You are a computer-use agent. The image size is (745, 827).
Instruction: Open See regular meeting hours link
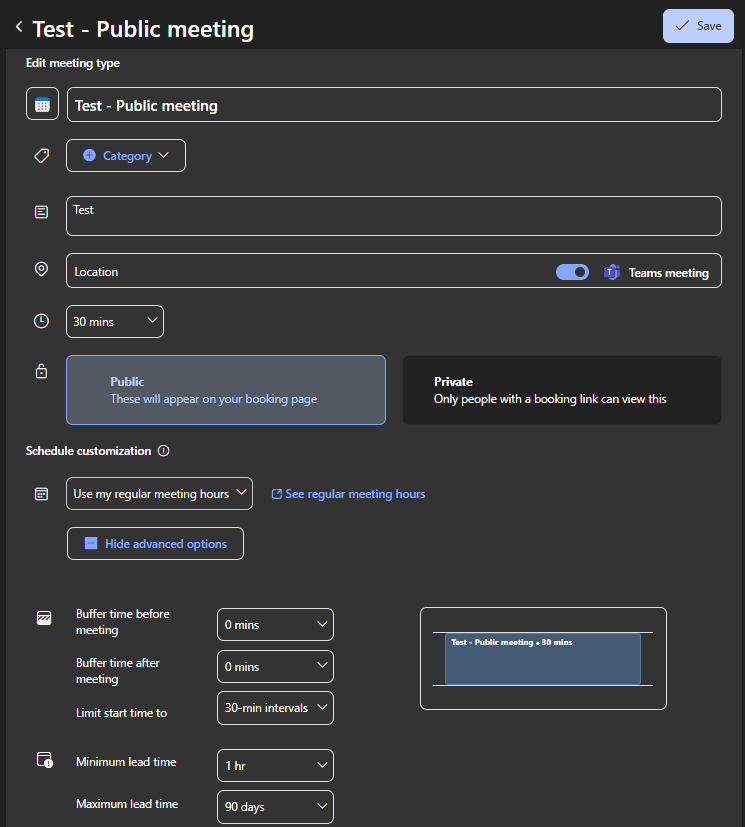[349, 494]
